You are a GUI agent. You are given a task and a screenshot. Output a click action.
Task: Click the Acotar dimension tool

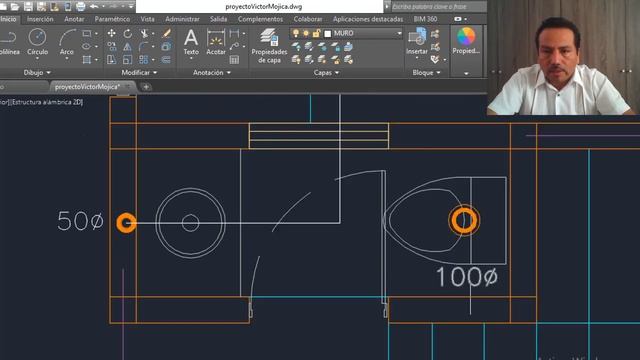tap(216, 42)
